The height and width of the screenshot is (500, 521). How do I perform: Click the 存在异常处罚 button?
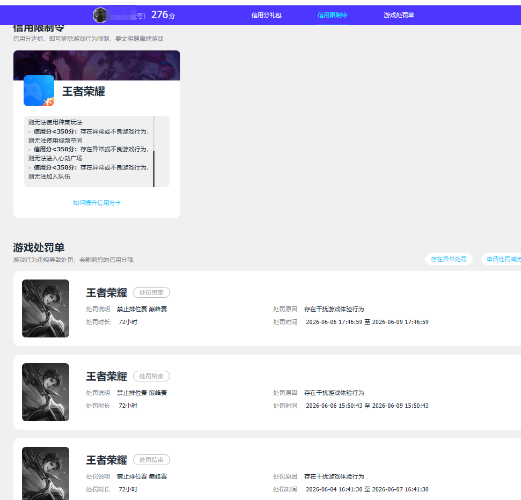click(x=449, y=259)
